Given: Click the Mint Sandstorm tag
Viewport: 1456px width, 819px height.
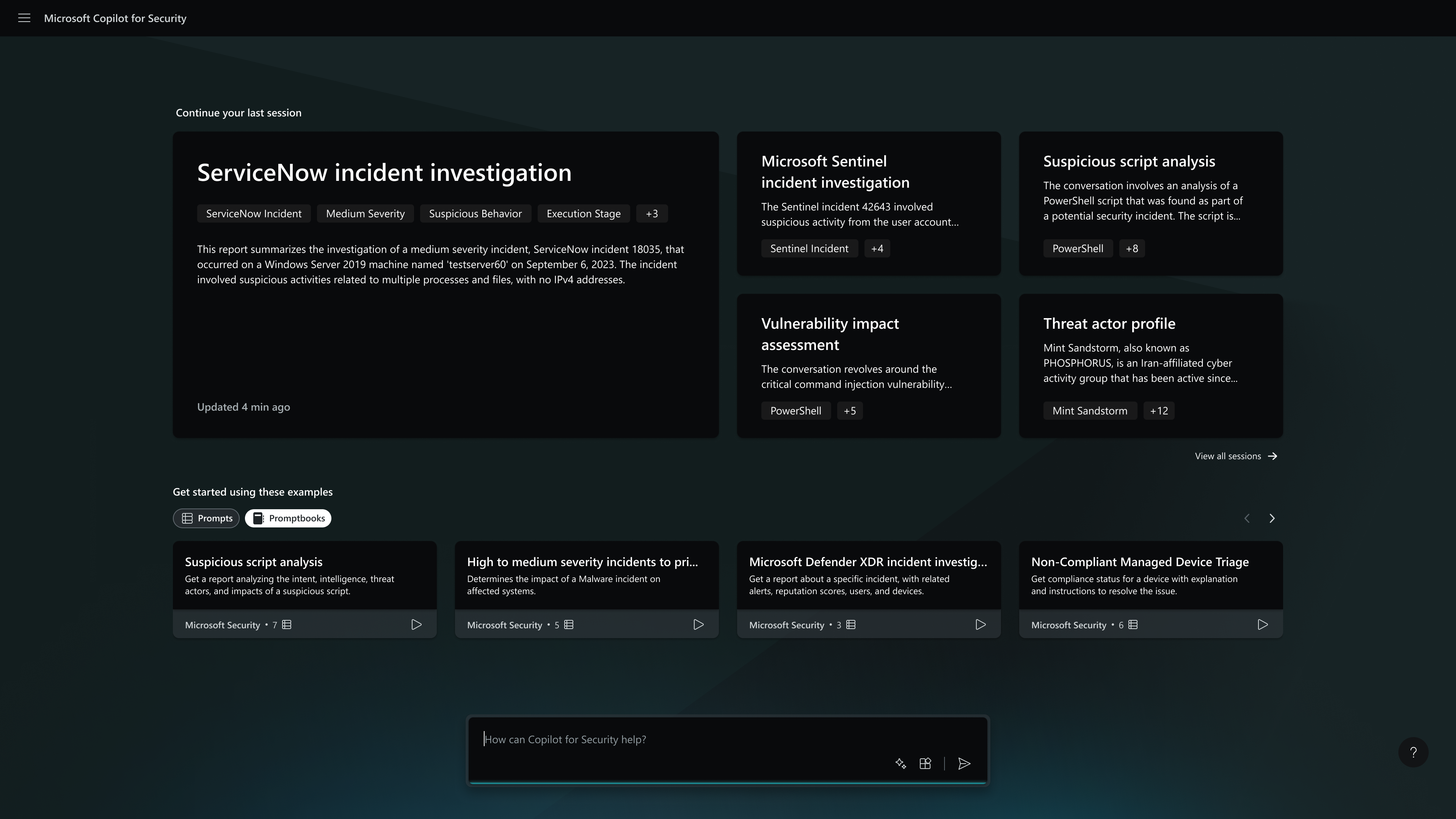Looking at the screenshot, I should click(x=1089, y=411).
